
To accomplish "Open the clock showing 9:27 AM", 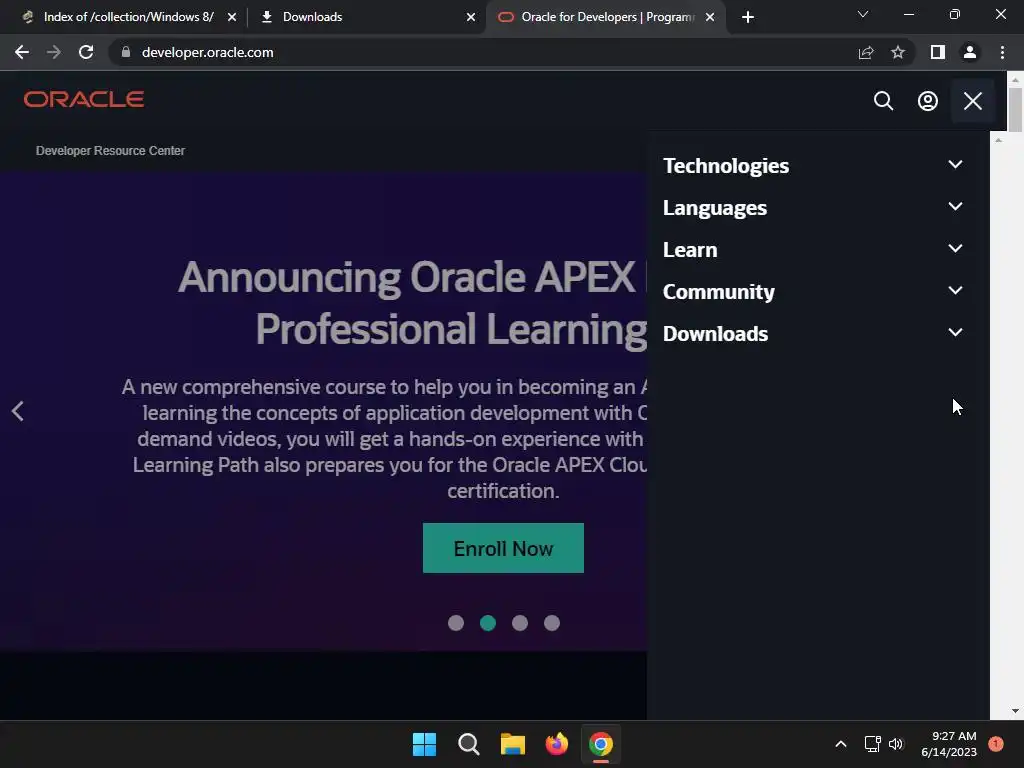I will click(949, 744).
